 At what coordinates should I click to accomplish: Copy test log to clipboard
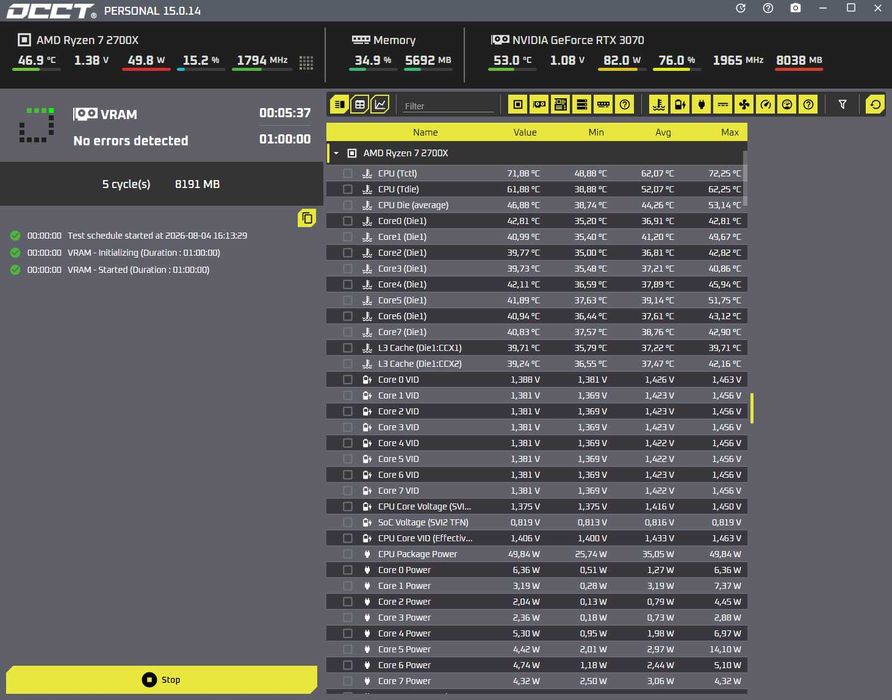(307, 218)
